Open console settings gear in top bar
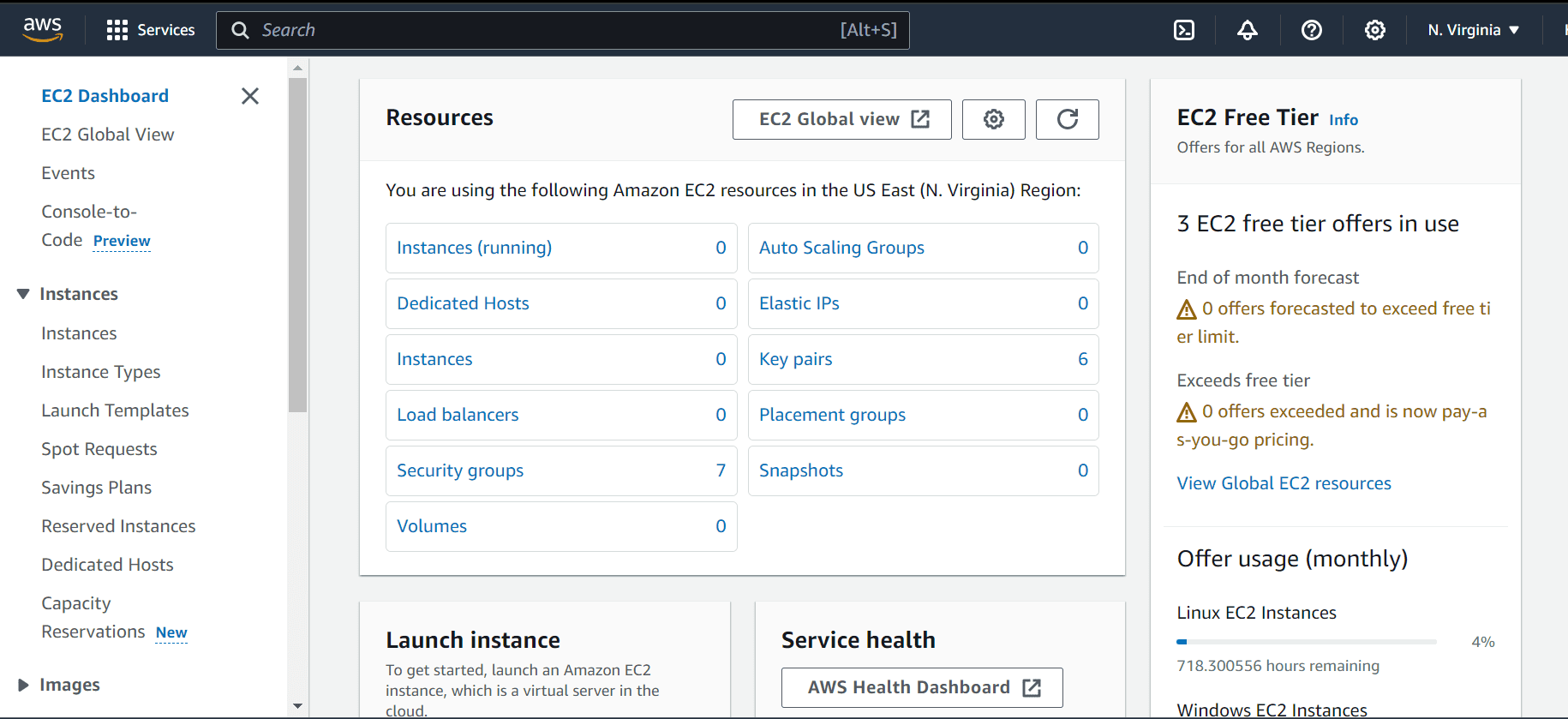 [1375, 30]
